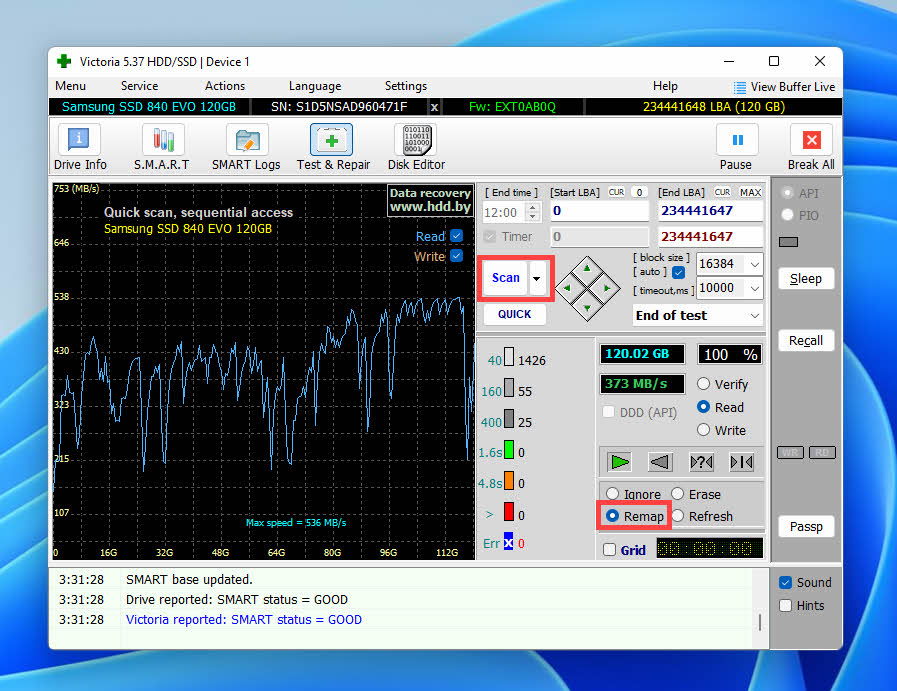Image resolution: width=897 pixels, height=691 pixels.
Task: Click the Recall button
Action: [805, 340]
